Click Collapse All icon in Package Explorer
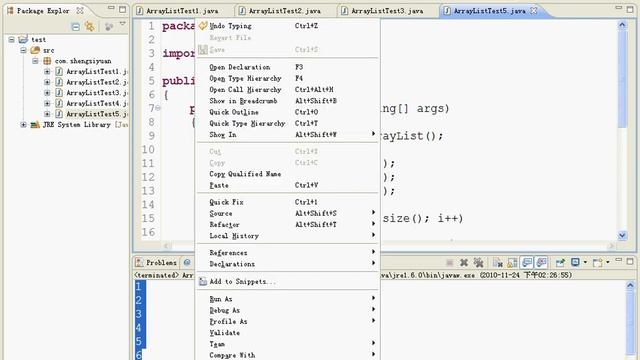The image size is (640, 360). point(76,27)
